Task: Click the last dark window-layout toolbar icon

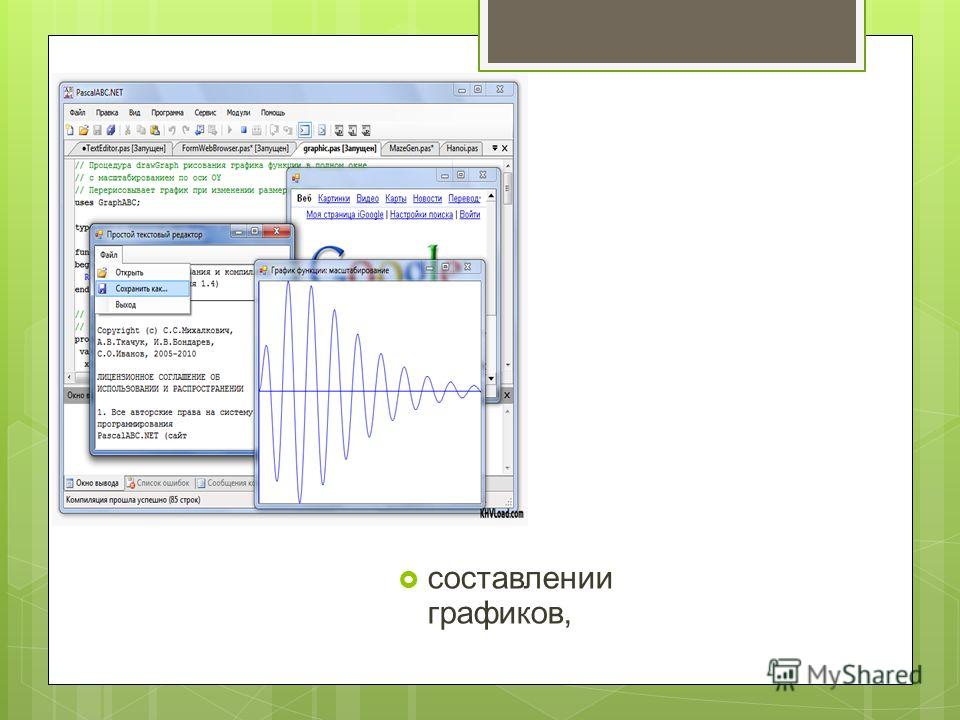Action: pyautogui.click(x=366, y=130)
